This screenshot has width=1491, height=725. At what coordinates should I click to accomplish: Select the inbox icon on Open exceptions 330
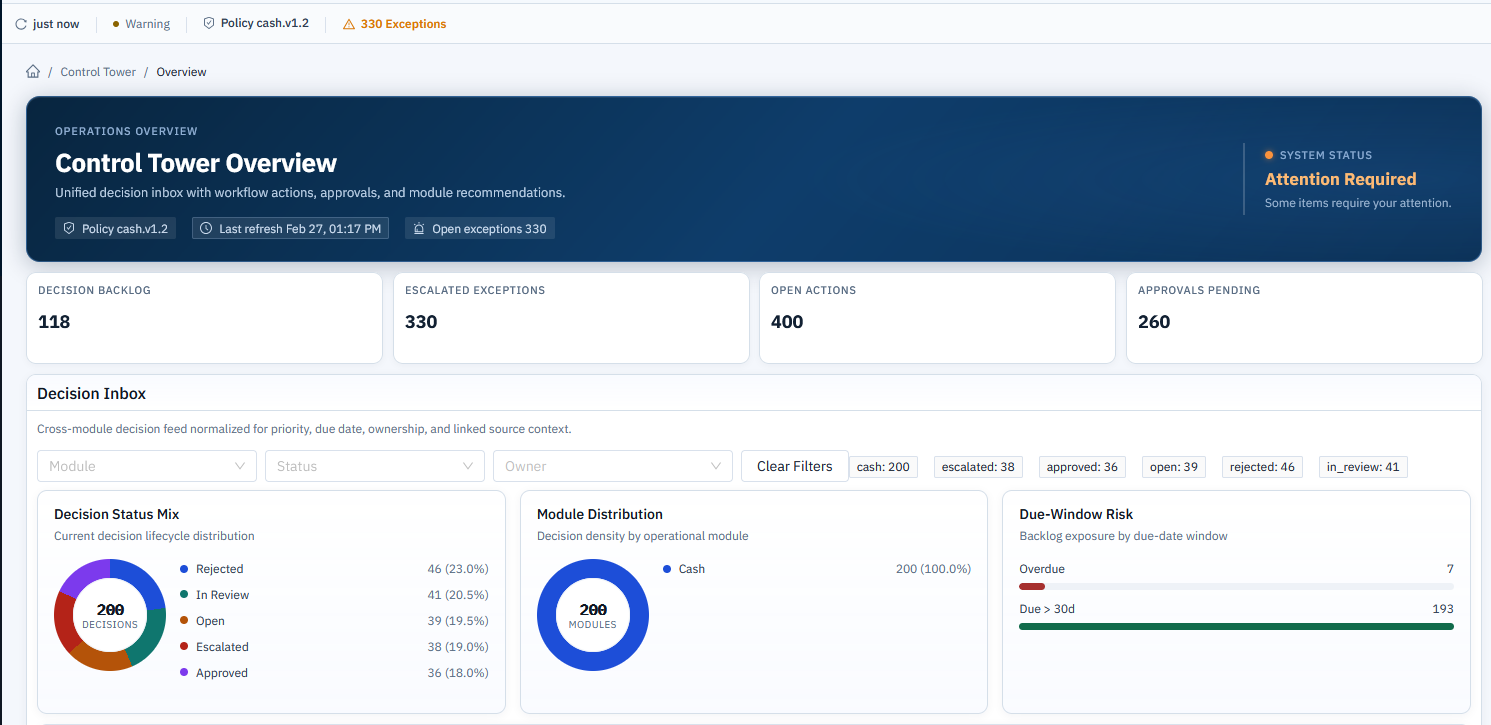tap(419, 228)
